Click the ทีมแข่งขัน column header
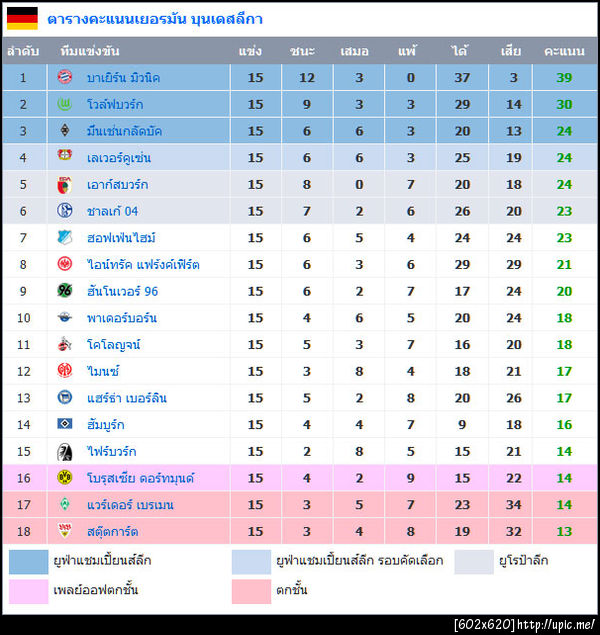This screenshot has height=635, width=600. [x=89, y=50]
